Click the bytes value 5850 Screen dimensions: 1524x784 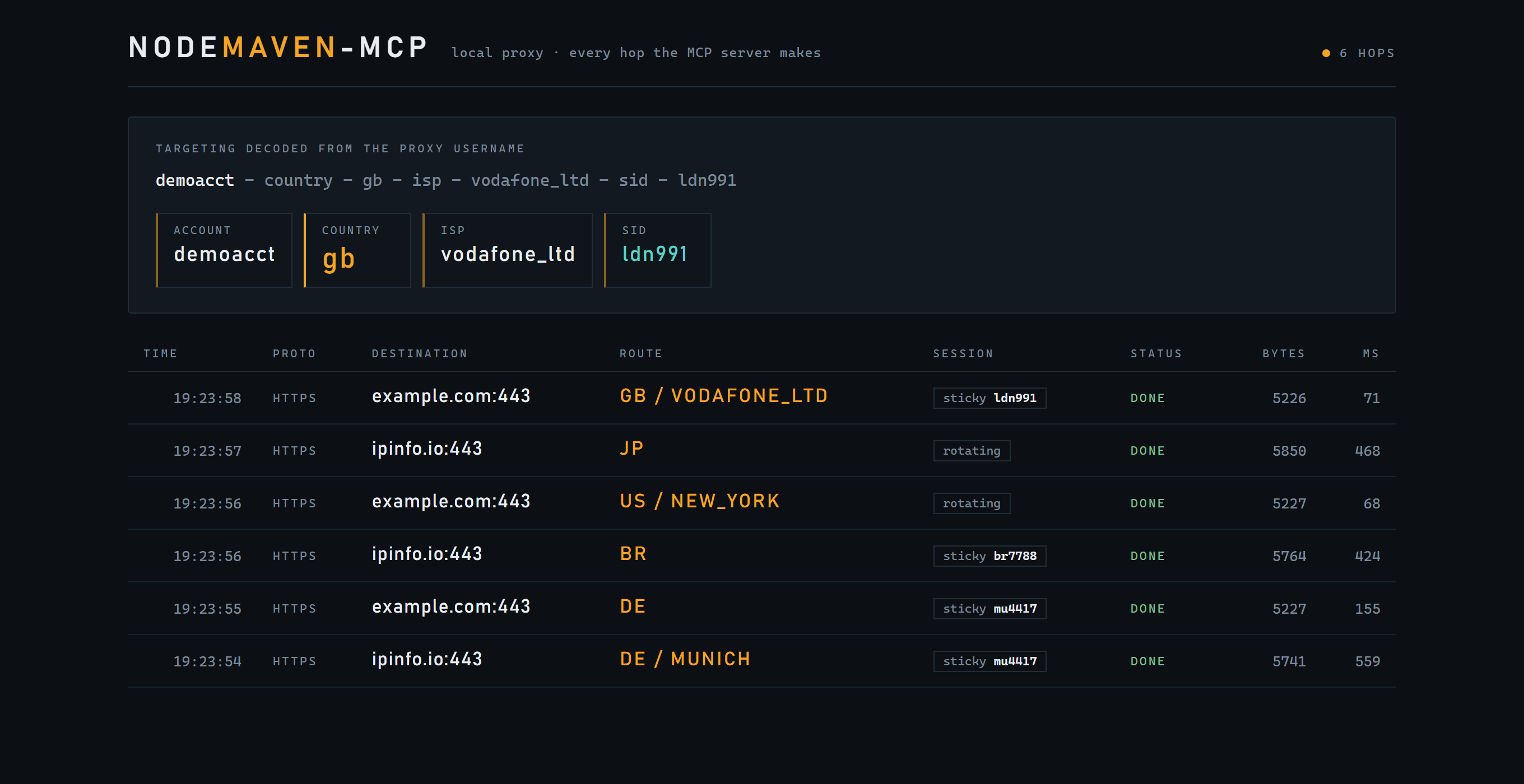point(1289,451)
